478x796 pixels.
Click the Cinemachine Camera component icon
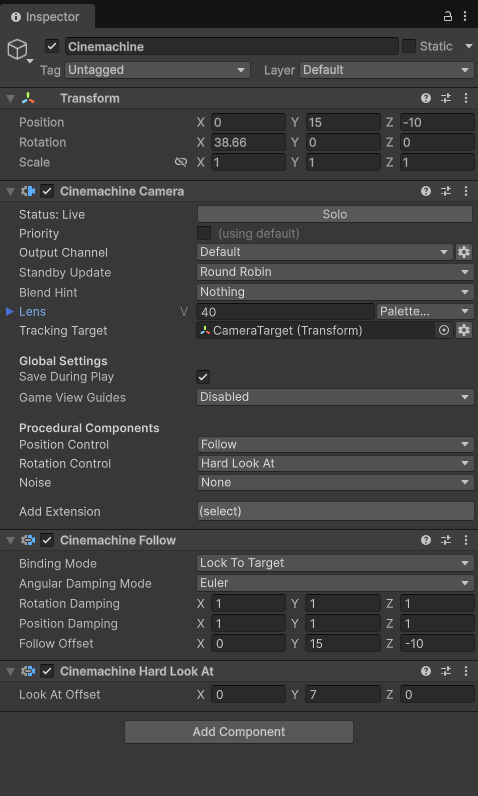click(x=28, y=191)
